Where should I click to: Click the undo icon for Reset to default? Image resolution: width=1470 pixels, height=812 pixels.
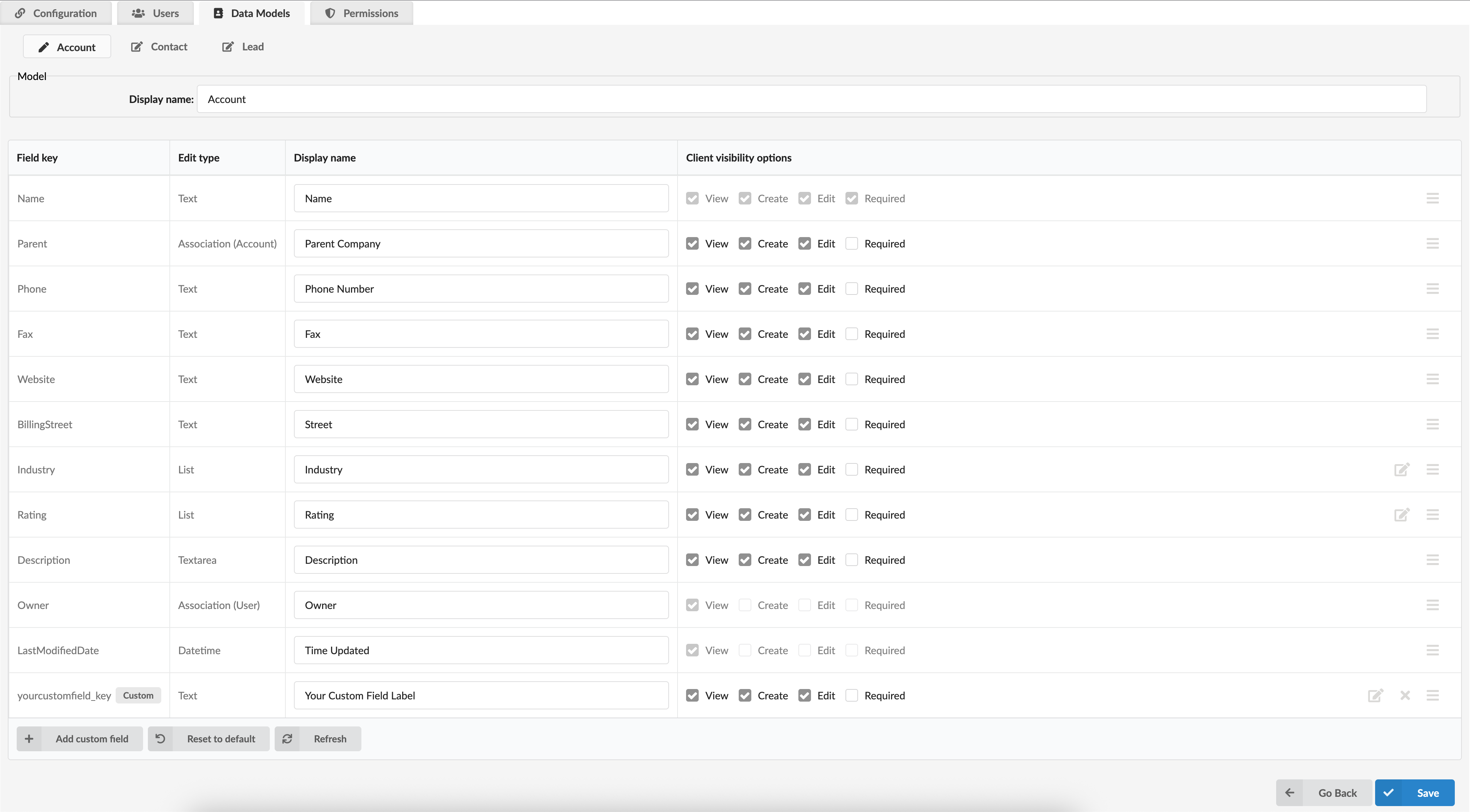[x=160, y=738]
